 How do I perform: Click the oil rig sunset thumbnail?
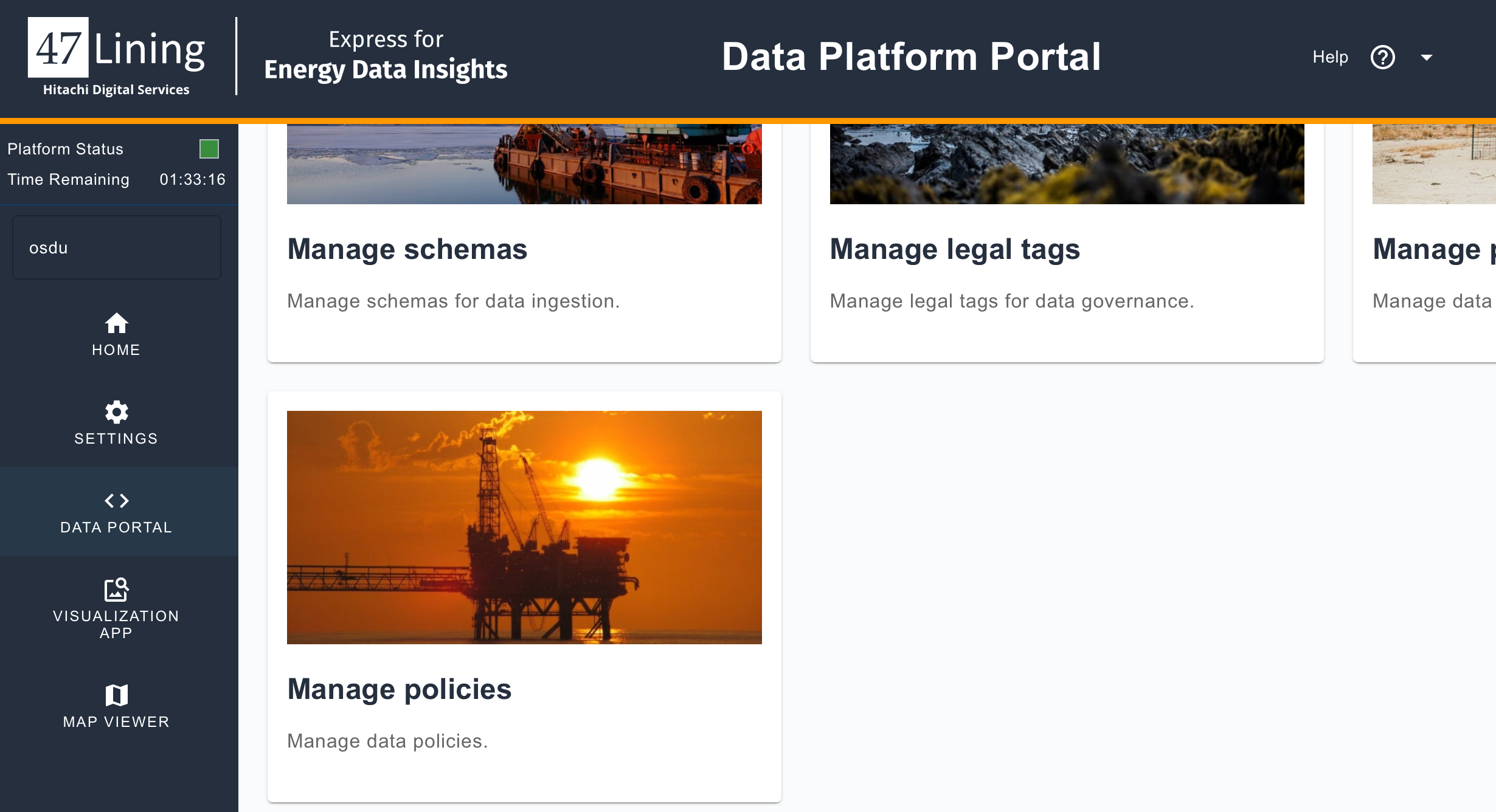click(524, 528)
